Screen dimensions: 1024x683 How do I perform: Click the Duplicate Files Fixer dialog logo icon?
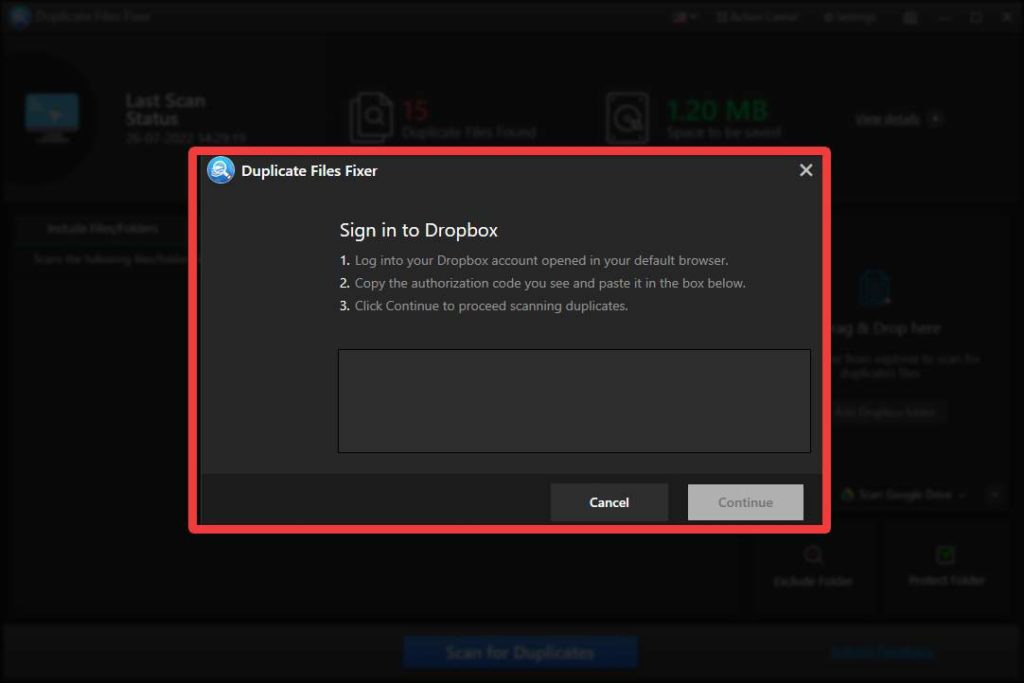coord(221,170)
